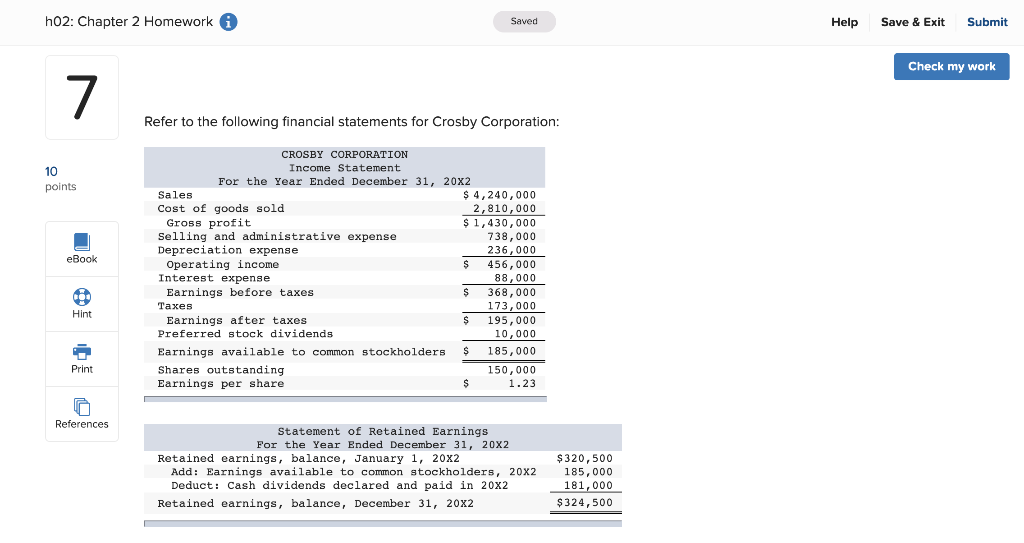Open the Help link
The height and width of the screenshot is (543, 1024).
coord(844,22)
